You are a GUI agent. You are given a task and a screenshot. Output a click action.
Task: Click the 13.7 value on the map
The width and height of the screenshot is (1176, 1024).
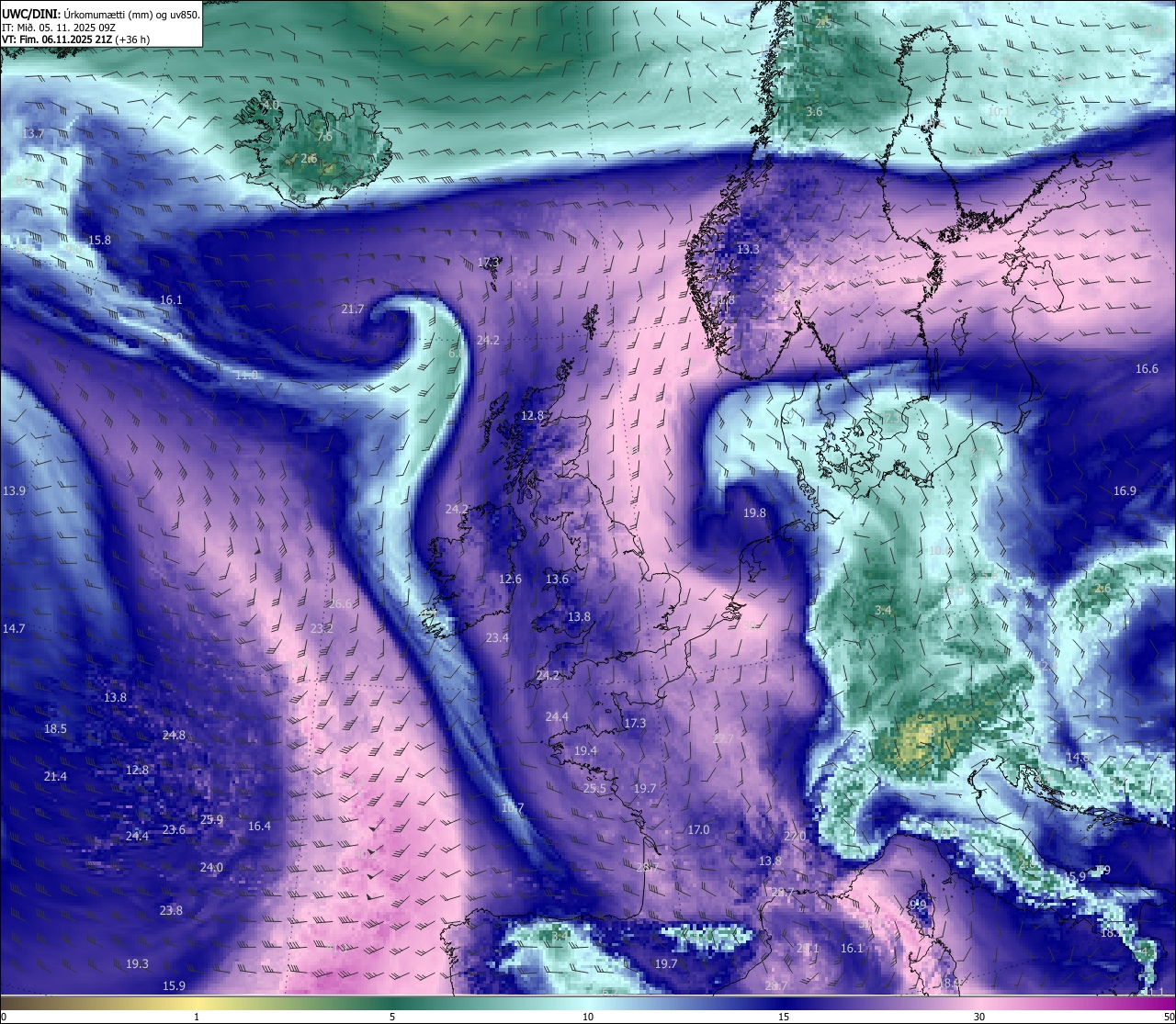pos(33,133)
